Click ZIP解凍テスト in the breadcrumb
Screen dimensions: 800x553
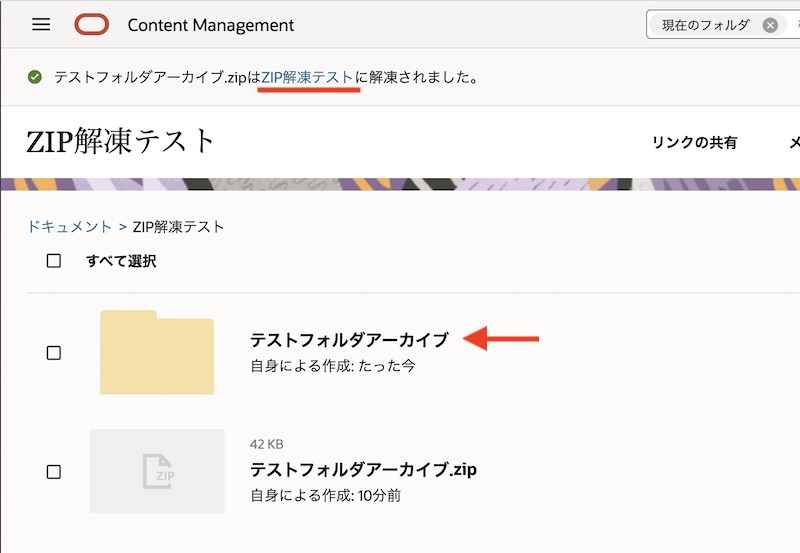(x=179, y=227)
